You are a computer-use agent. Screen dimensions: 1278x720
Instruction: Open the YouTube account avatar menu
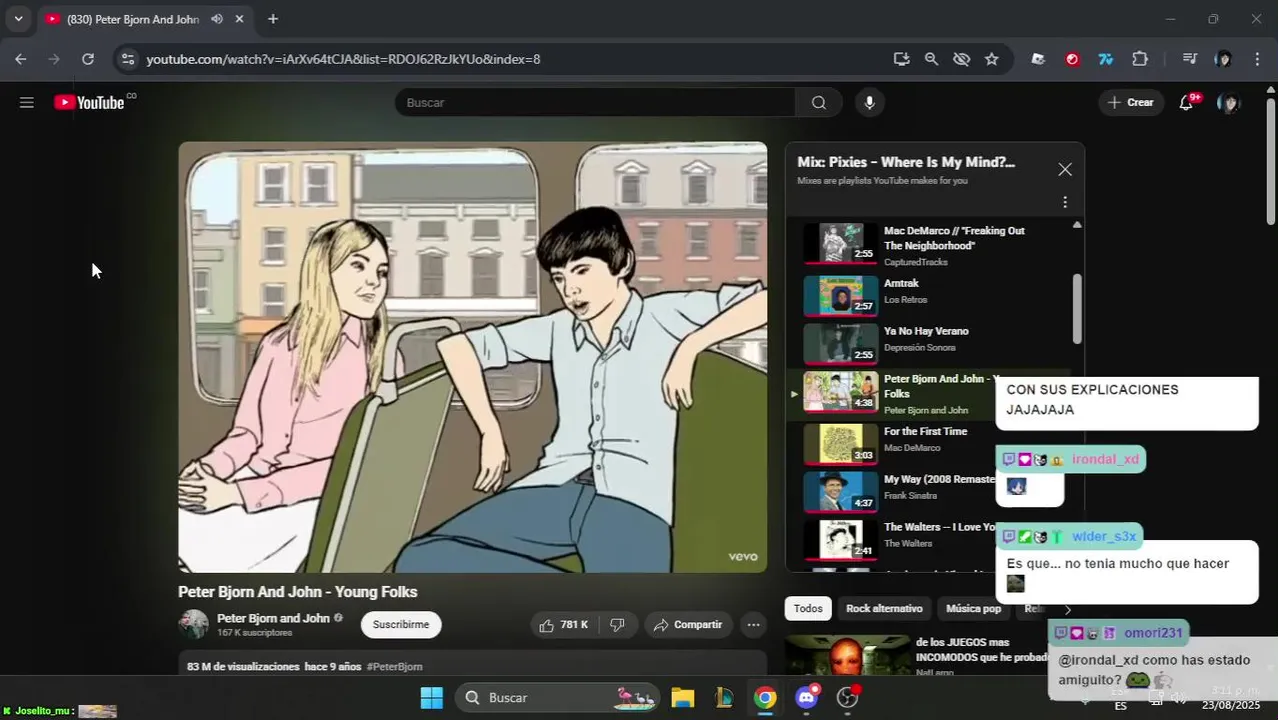(x=1229, y=102)
